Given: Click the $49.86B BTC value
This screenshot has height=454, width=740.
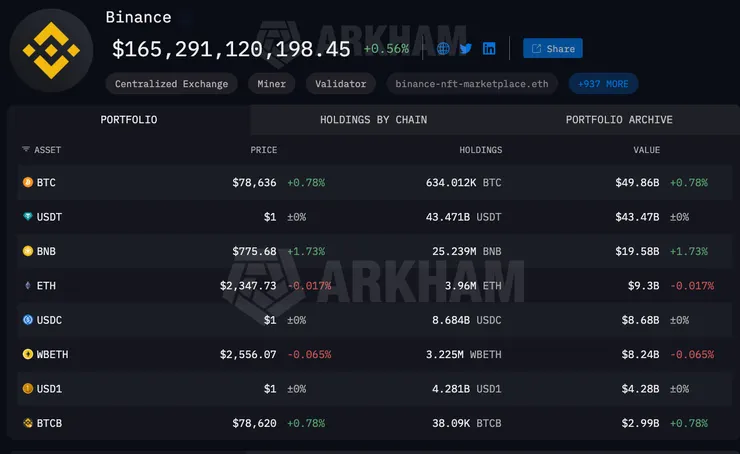Looking at the screenshot, I should 637,183.
